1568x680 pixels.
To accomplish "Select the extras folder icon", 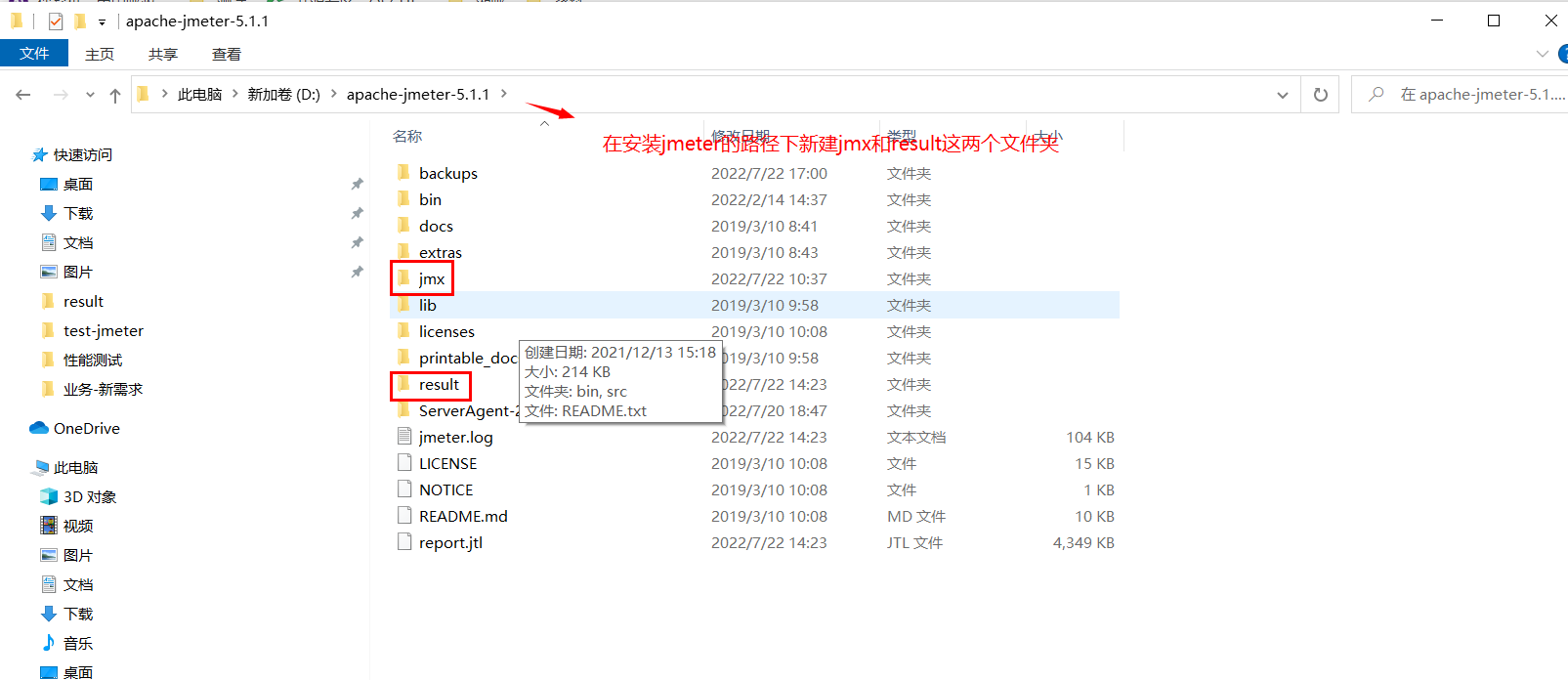I will (x=403, y=252).
